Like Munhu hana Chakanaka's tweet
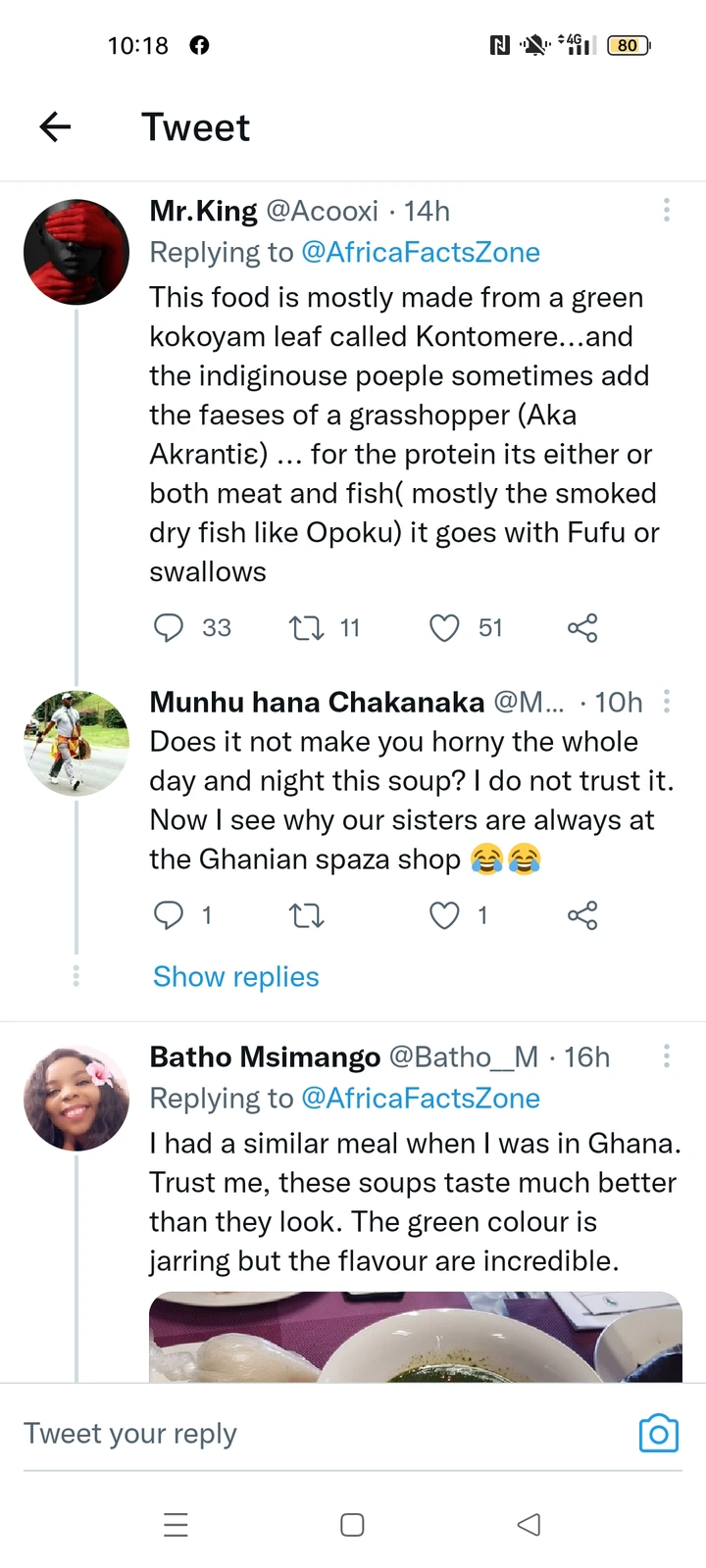This screenshot has height=1568, width=706. click(444, 915)
